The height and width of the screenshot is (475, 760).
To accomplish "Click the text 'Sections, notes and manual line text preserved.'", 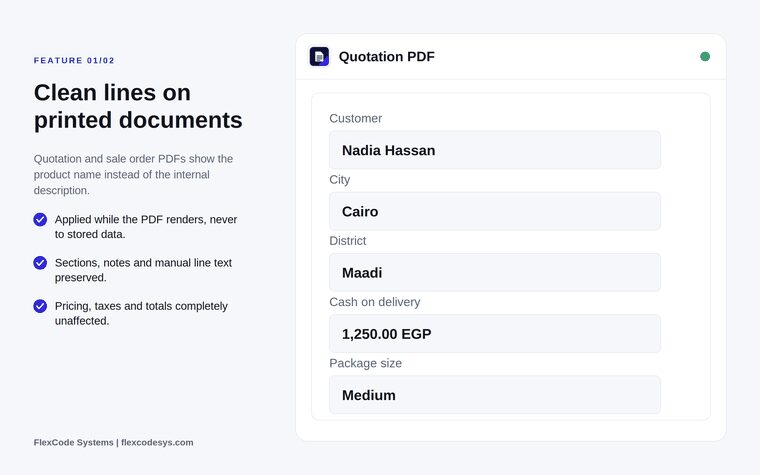I will coord(143,270).
